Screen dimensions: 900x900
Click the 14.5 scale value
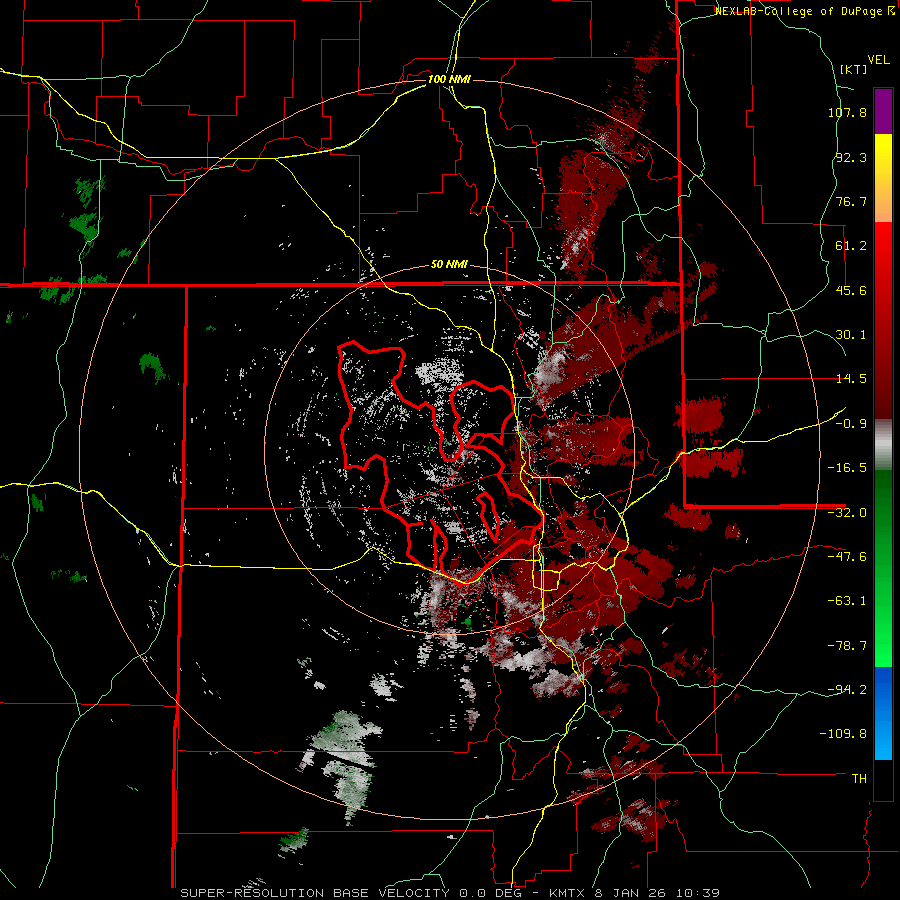851,379
